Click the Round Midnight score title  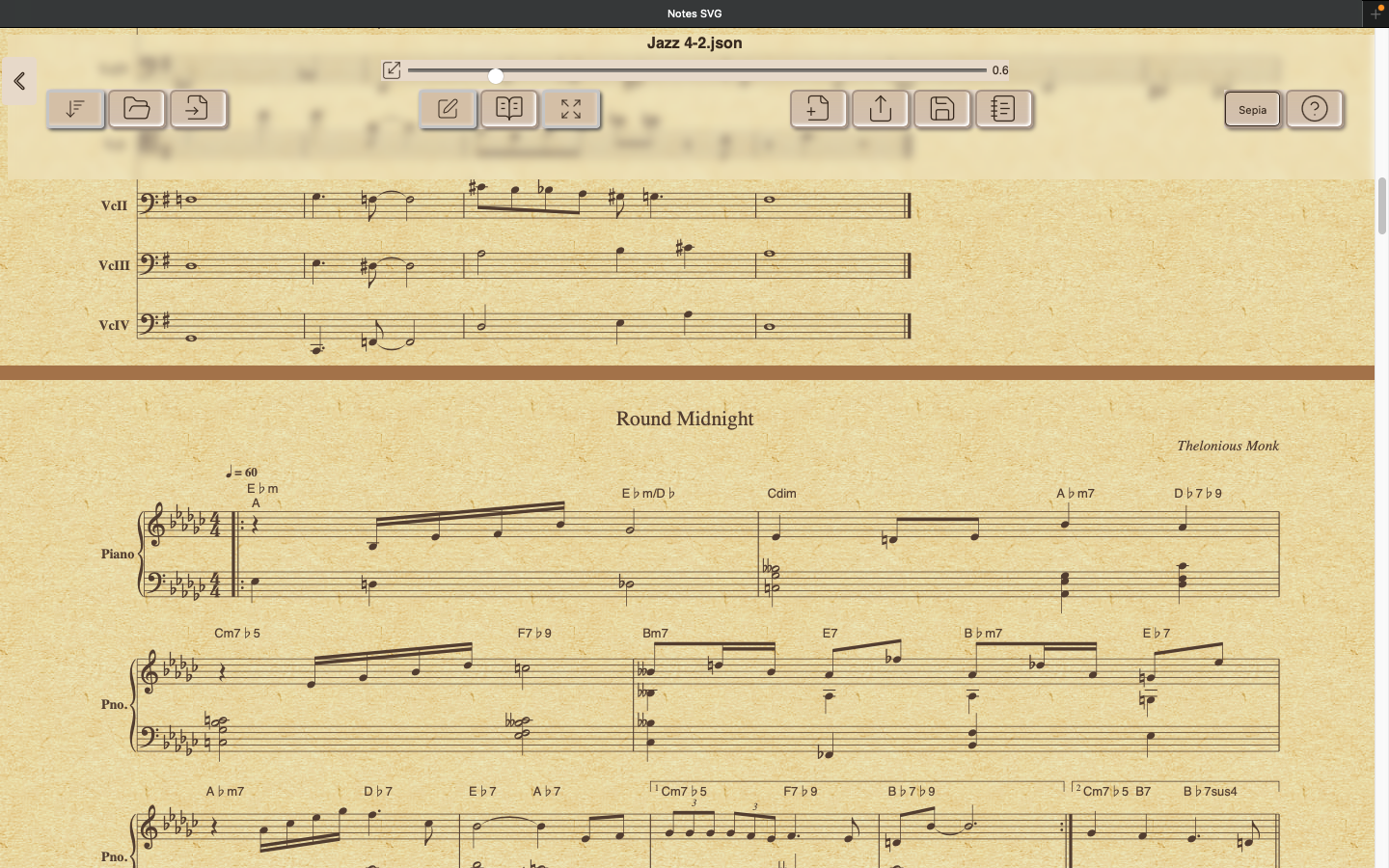click(x=685, y=419)
